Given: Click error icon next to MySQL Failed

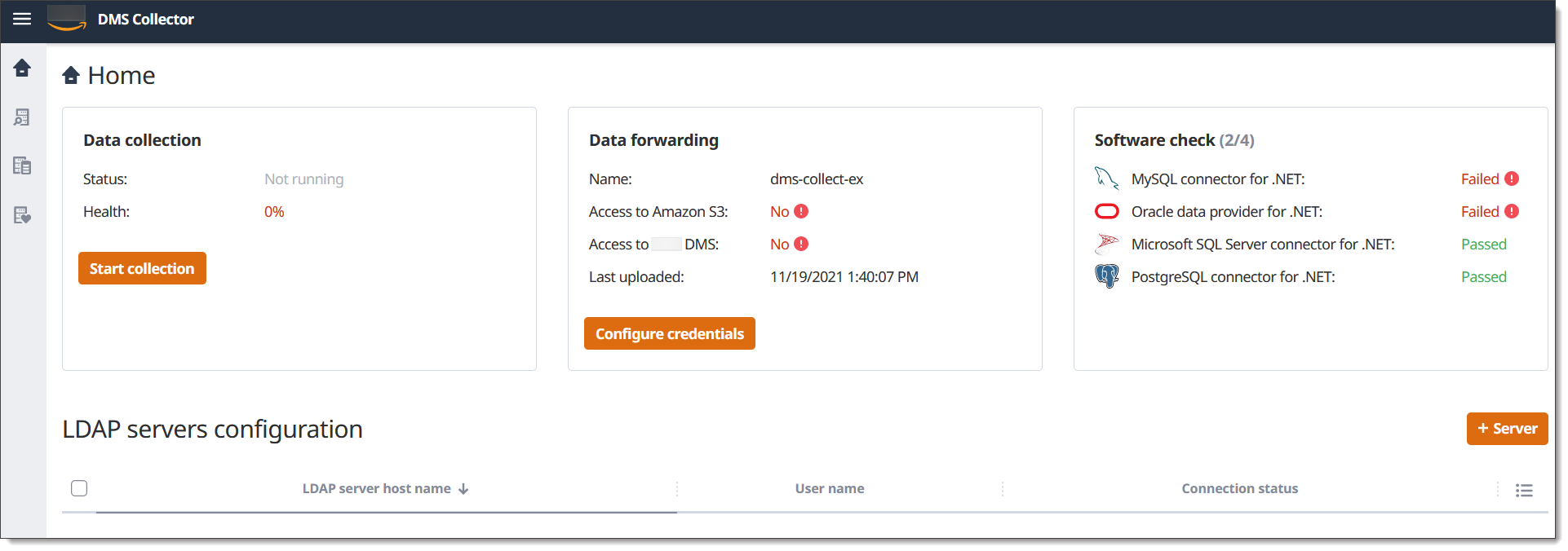Looking at the screenshot, I should pyautogui.click(x=1512, y=179).
